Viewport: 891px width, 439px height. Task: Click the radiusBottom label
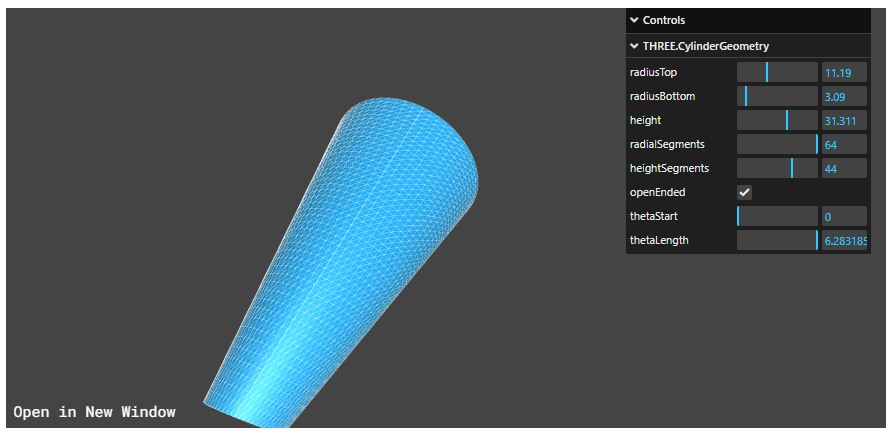[663, 97]
